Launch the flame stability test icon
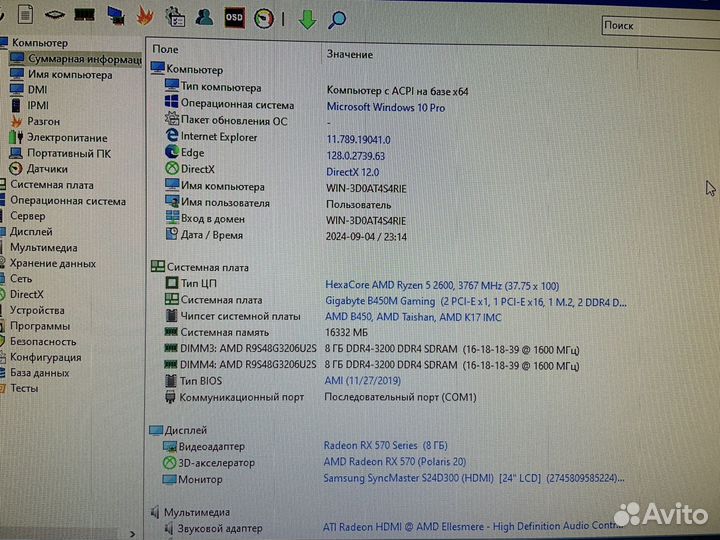Image resolution: width=720 pixels, height=540 pixels. tap(145, 15)
